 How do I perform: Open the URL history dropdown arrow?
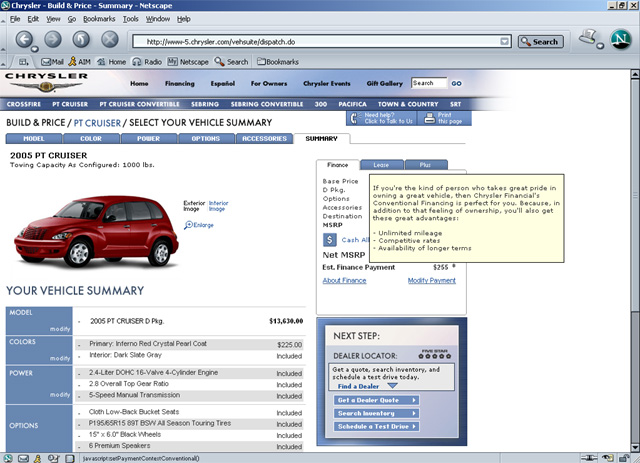[504, 41]
